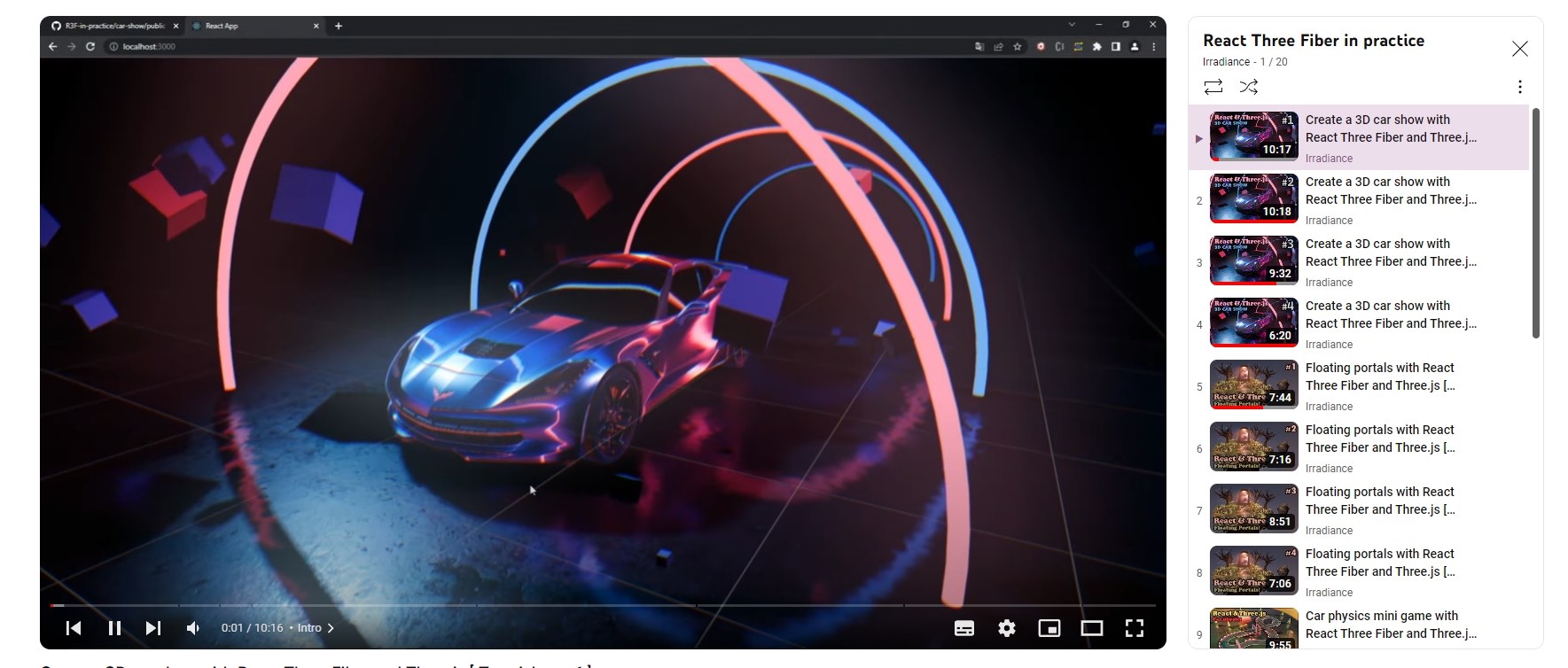The height and width of the screenshot is (668, 1568).
Task: Play car show video #2 thumbnail 10:18
Action: click(x=1253, y=198)
